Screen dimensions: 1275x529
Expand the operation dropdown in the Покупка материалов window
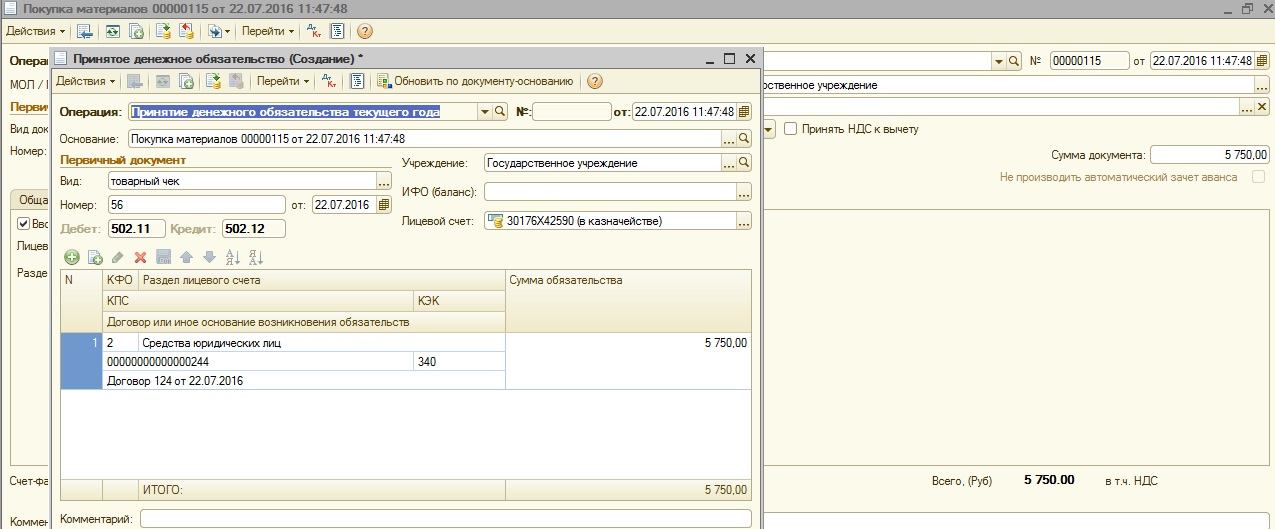(999, 61)
